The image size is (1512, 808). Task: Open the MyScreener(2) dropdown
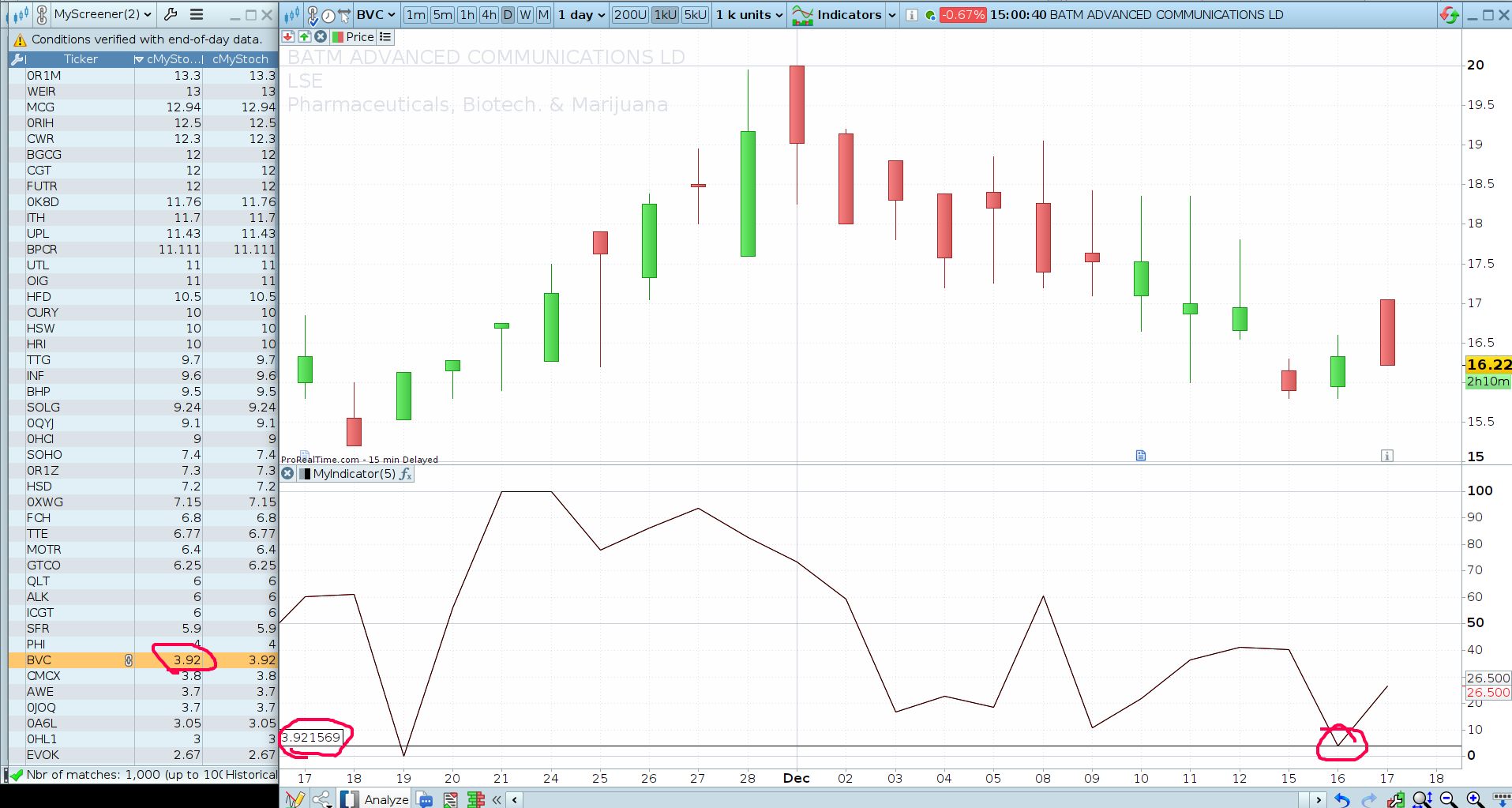tap(103, 14)
